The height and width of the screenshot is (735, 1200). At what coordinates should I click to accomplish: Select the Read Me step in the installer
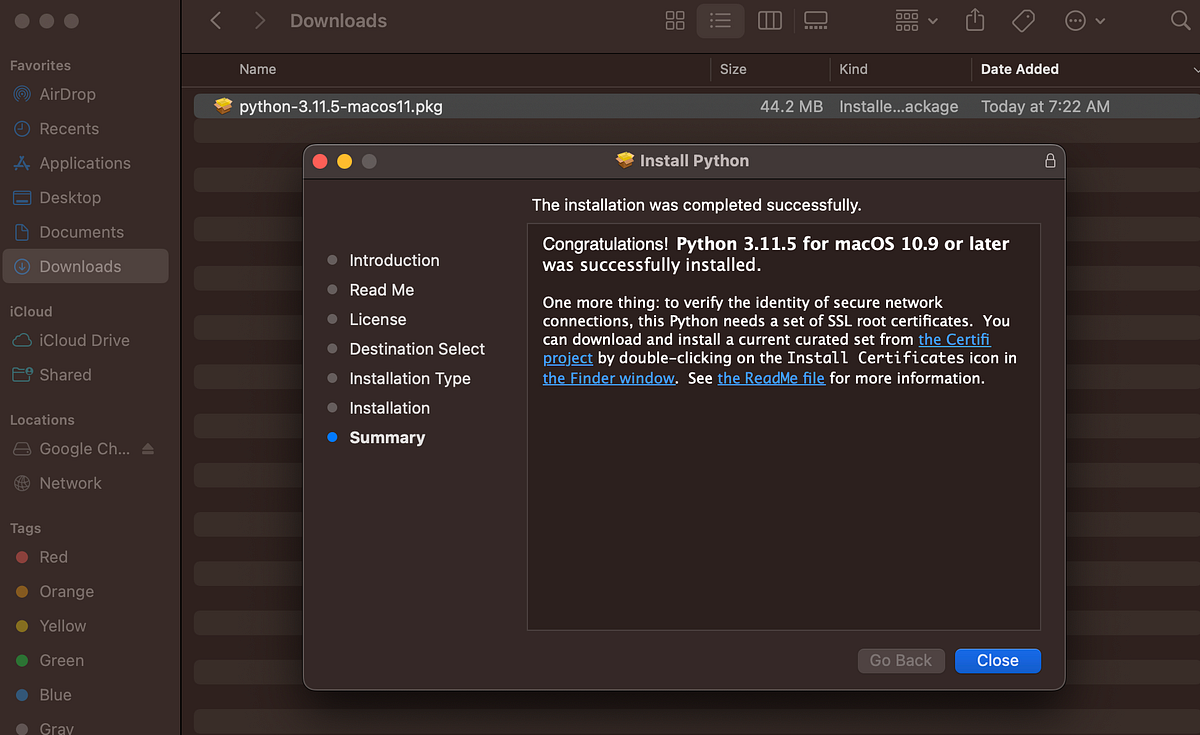click(379, 289)
